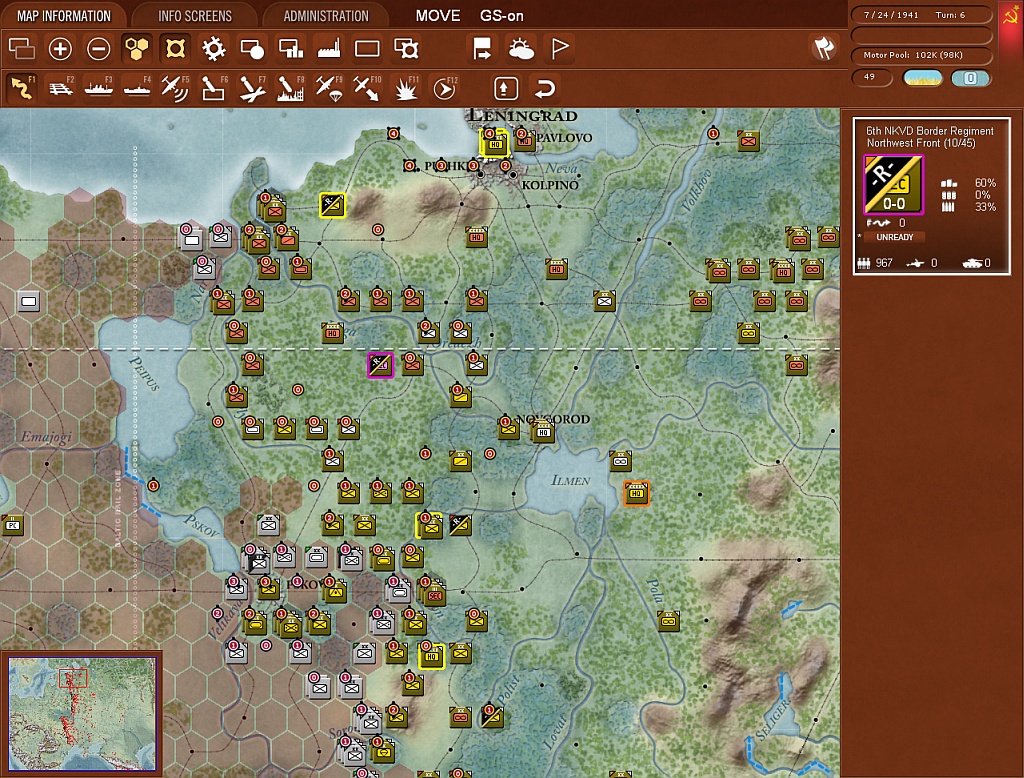Select Air Recon mode (F5) icon
Image resolution: width=1024 pixels, height=778 pixels.
pos(175,88)
